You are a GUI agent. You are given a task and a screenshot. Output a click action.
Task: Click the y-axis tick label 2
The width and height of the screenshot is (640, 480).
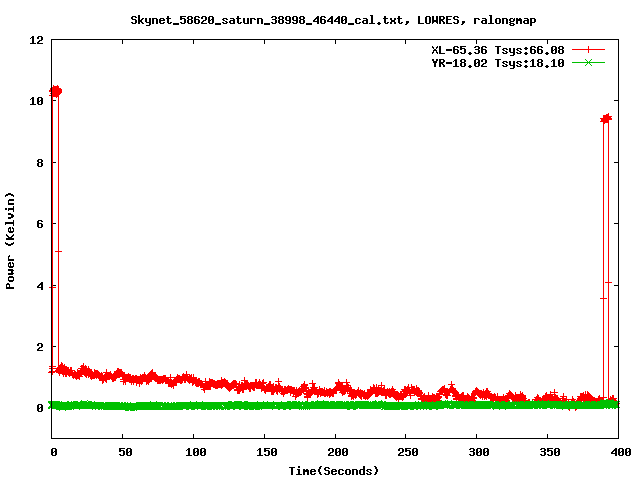(40, 347)
